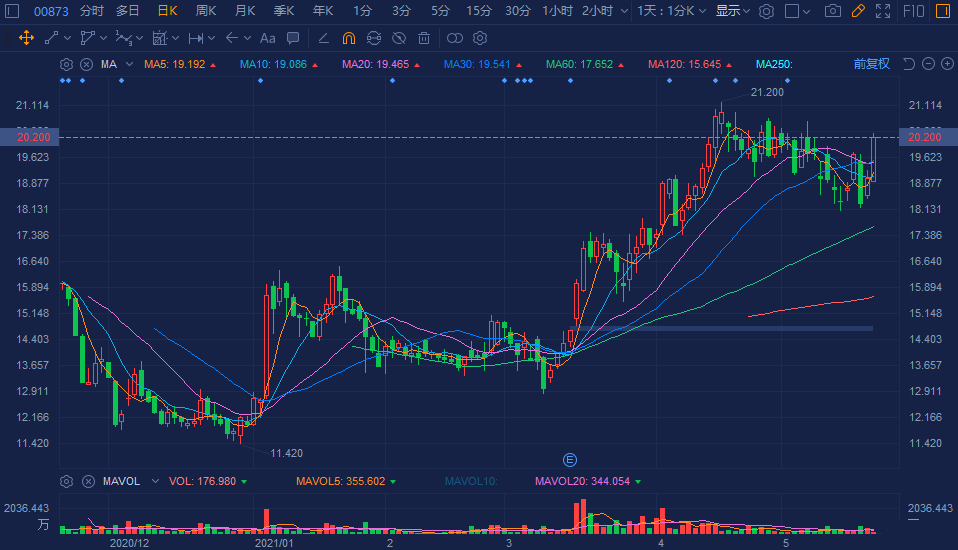Screen dimensions: 958x550
Task: Click the screenshot camera icon
Action: tap(832, 11)
